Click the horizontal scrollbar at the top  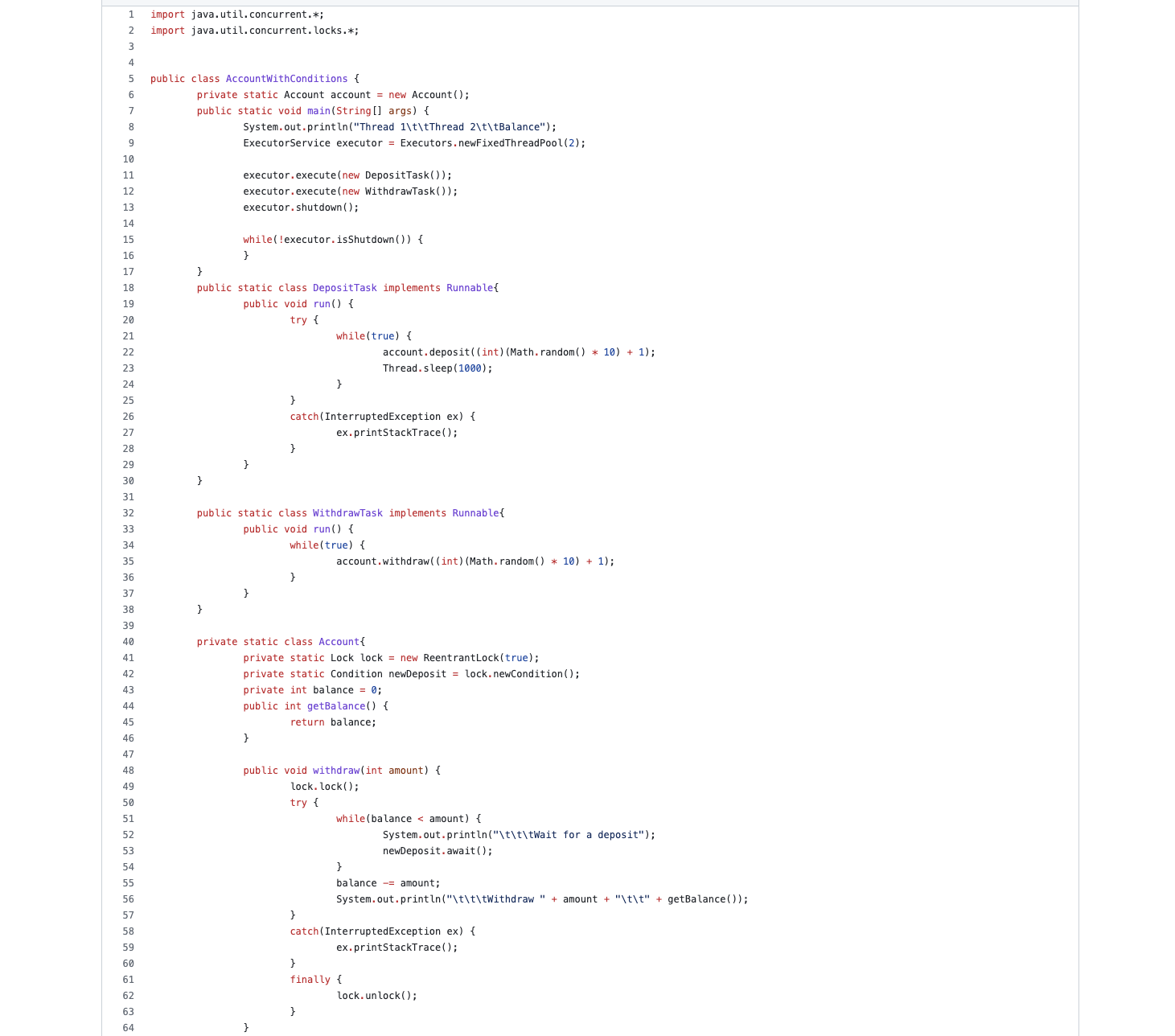click(x=587, y=2)
